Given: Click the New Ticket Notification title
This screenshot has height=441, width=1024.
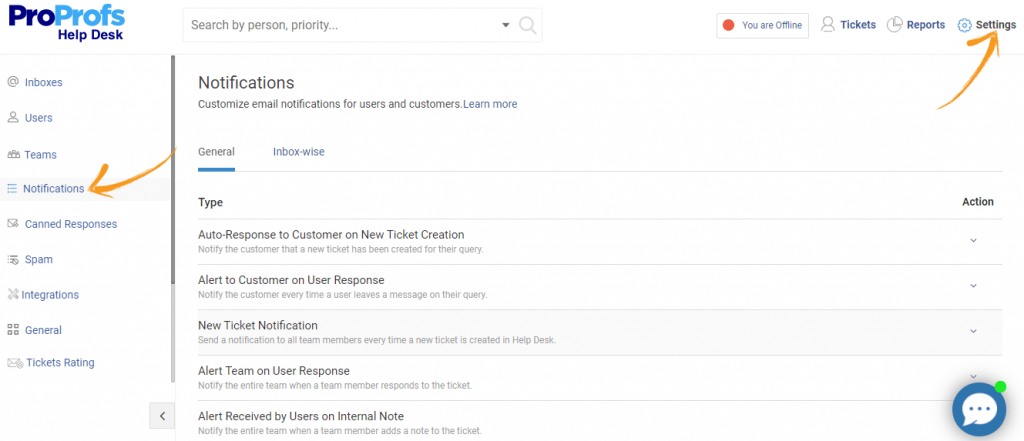Looking at the screenshot, I should click(x=258, y=325).
